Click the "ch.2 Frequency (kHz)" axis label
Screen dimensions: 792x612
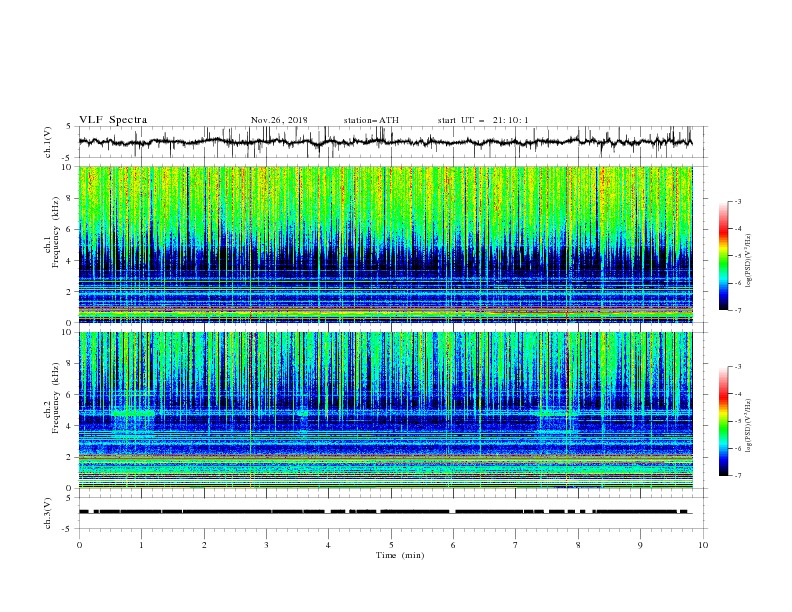pyautogui.click(x=54, y=397)
